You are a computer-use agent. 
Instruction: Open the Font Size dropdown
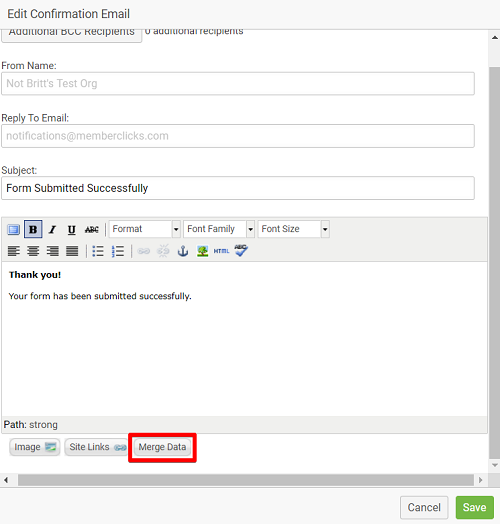(293, 229)
